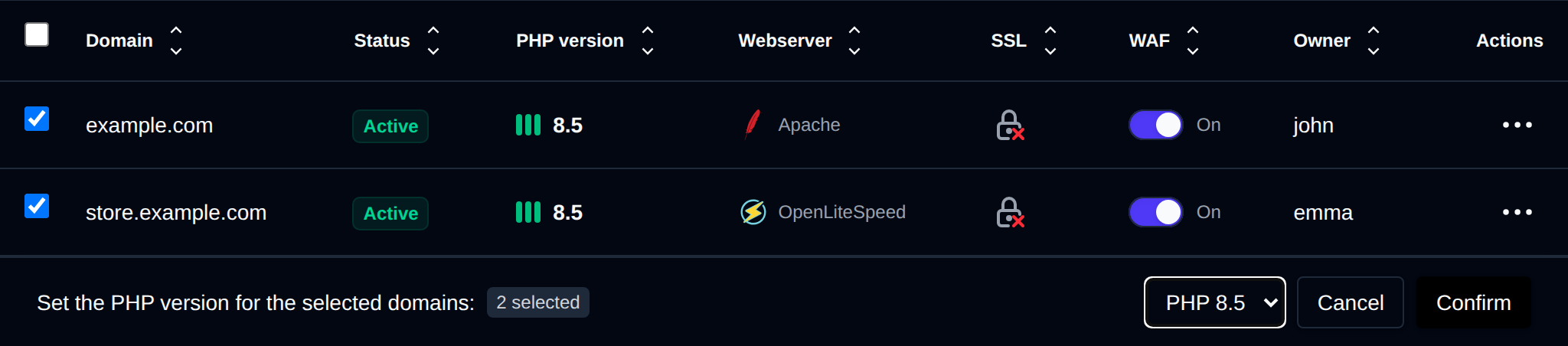Check the select-all checkbox in the header

coord(37,34)
